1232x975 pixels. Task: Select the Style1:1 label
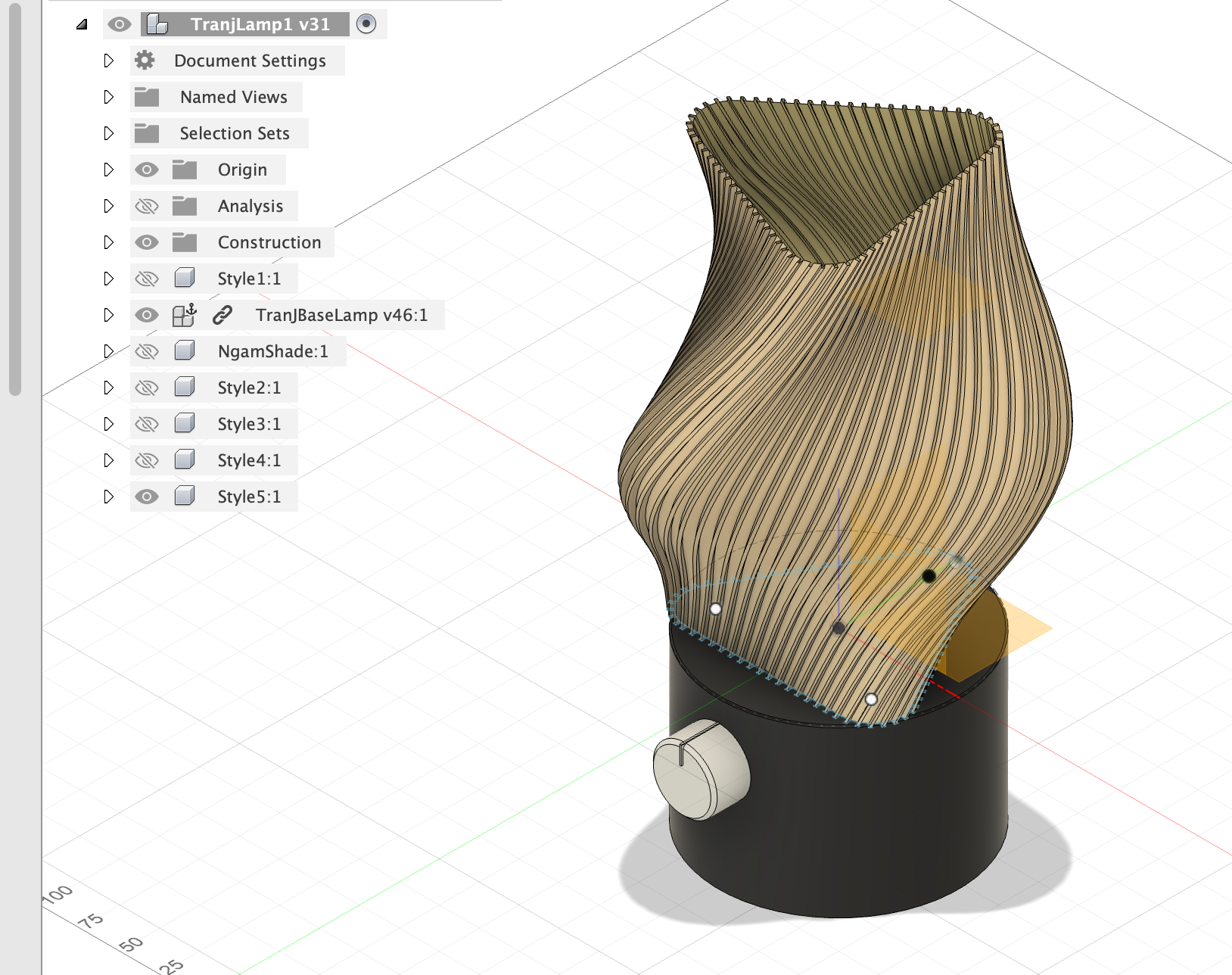[249, 279]
